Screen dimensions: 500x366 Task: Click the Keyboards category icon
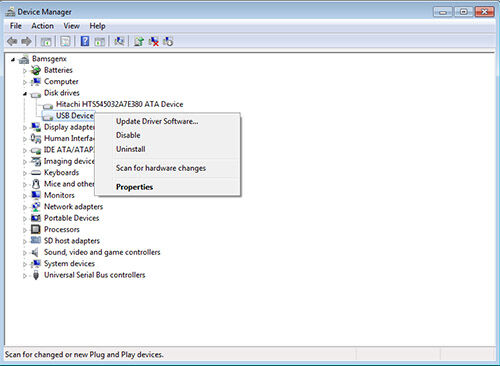(x=36, y=173)
